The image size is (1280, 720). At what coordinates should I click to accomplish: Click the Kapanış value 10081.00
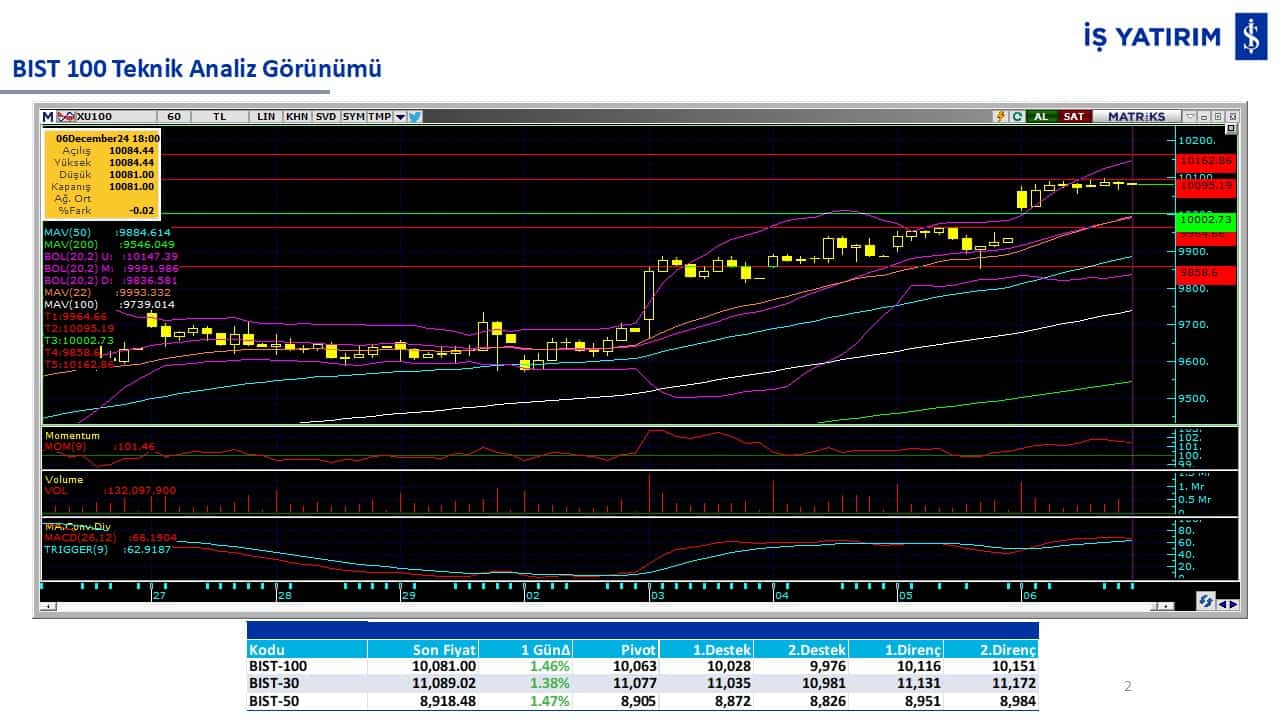tap(131, 186)
